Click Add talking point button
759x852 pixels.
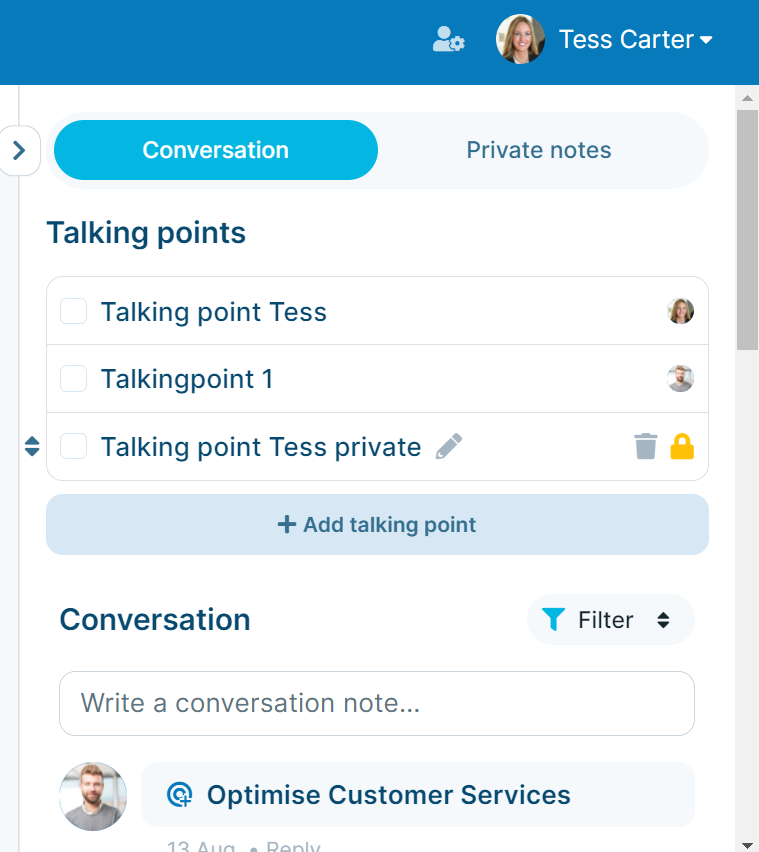(377, 524)
